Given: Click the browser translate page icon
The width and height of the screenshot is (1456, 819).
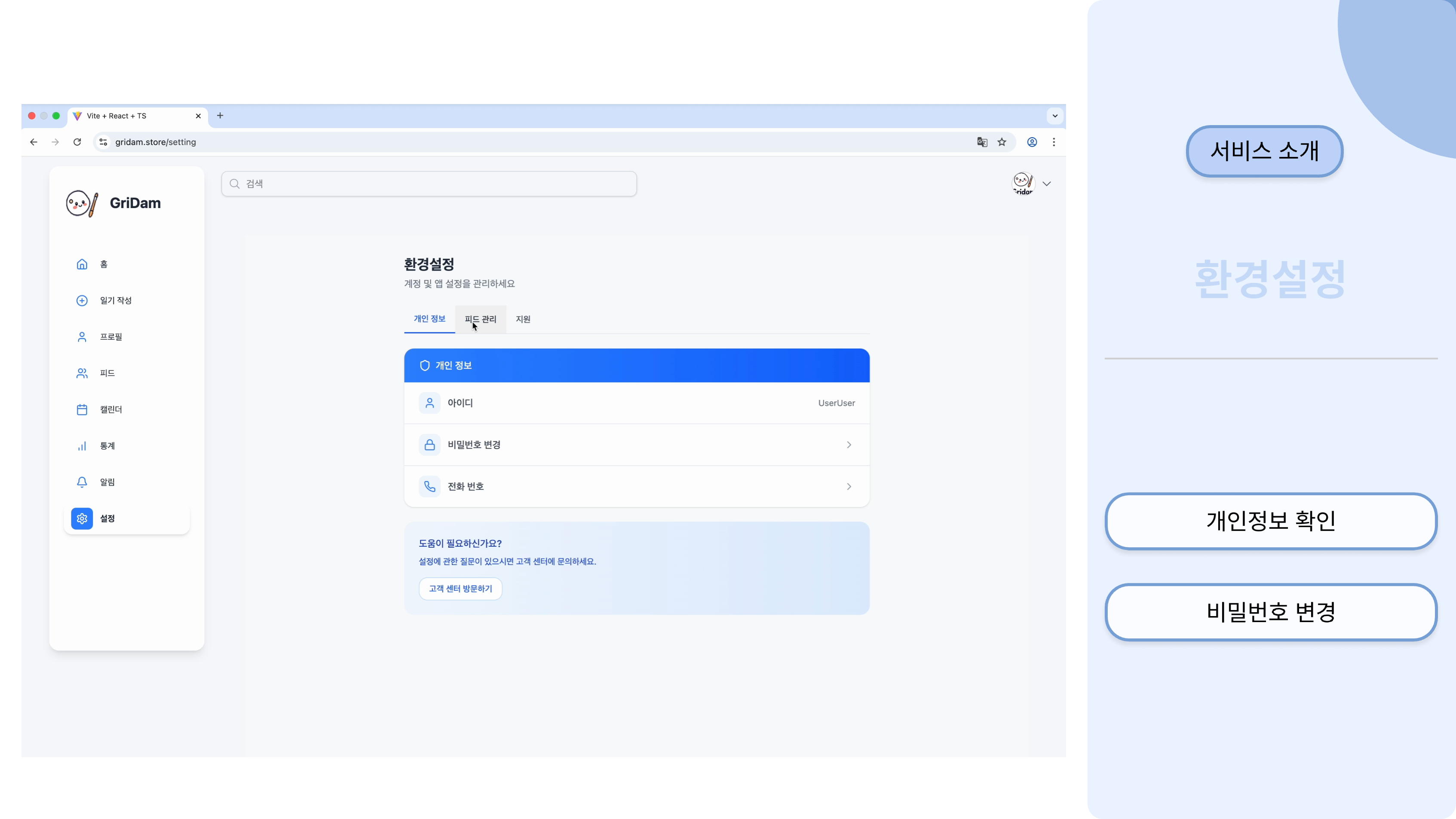Looking at the screenshot, I should click(982, 142).
